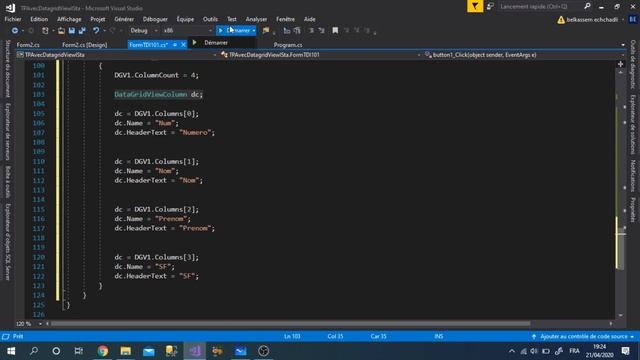Open the Fichier menu
The height and width of the screenshot is (360, 640).
[13, 19]
